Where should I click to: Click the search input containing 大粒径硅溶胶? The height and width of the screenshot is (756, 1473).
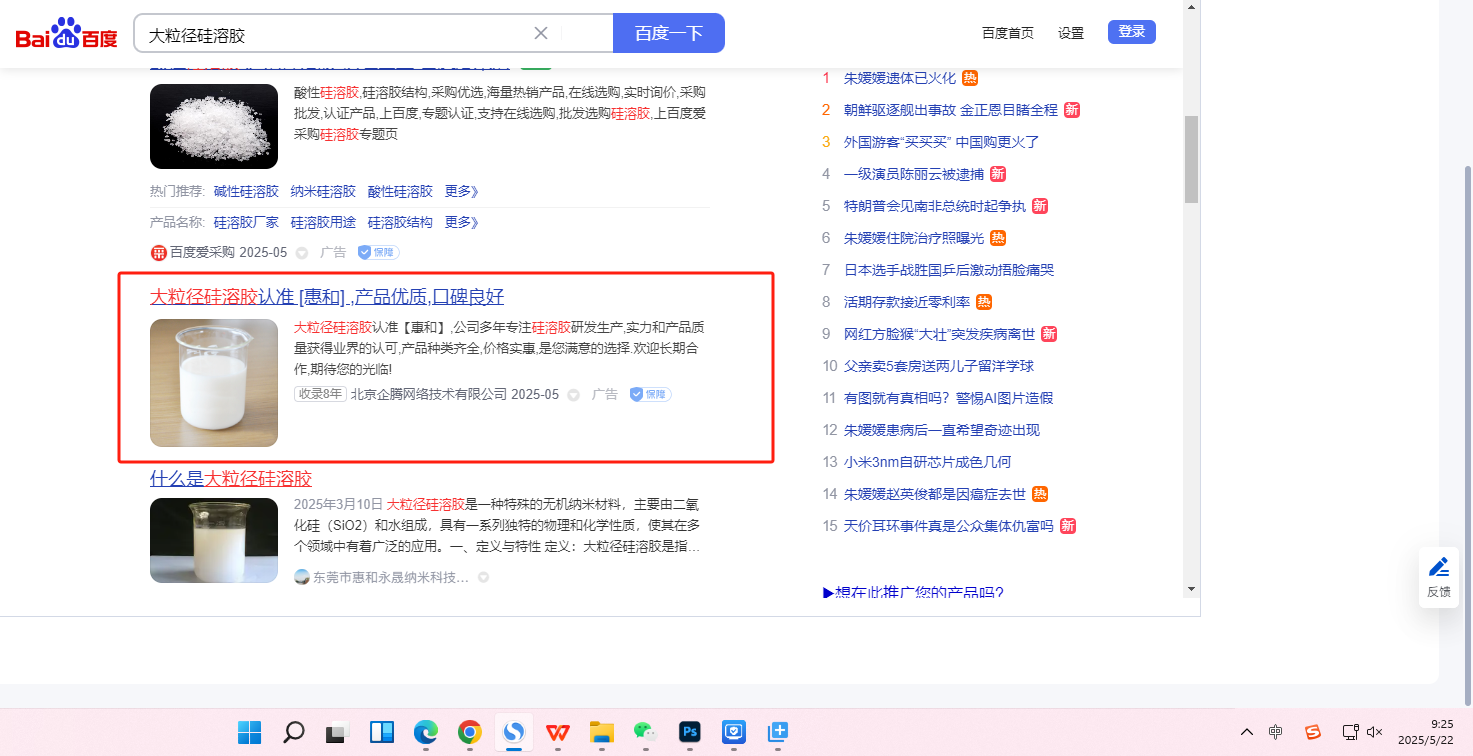[x=335, y=34]
